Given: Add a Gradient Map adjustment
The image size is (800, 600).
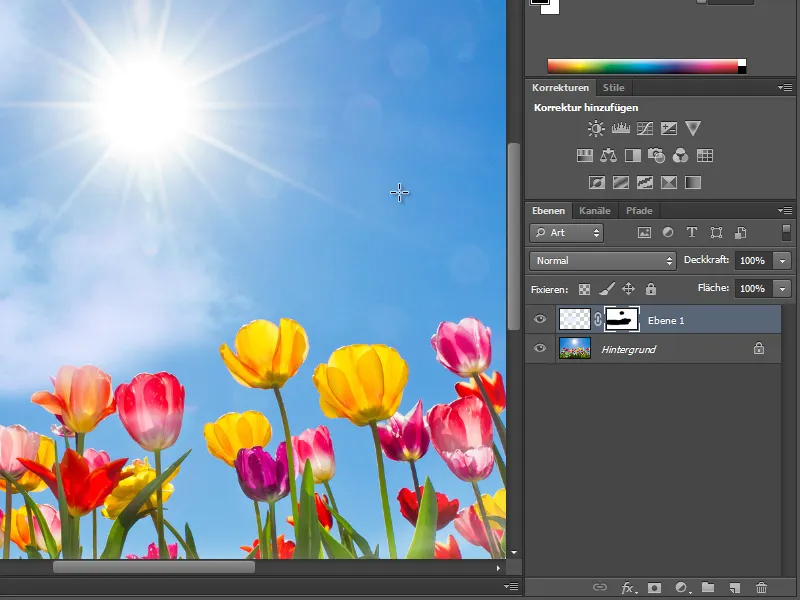Looking at the screenshot, I should 693,182.
